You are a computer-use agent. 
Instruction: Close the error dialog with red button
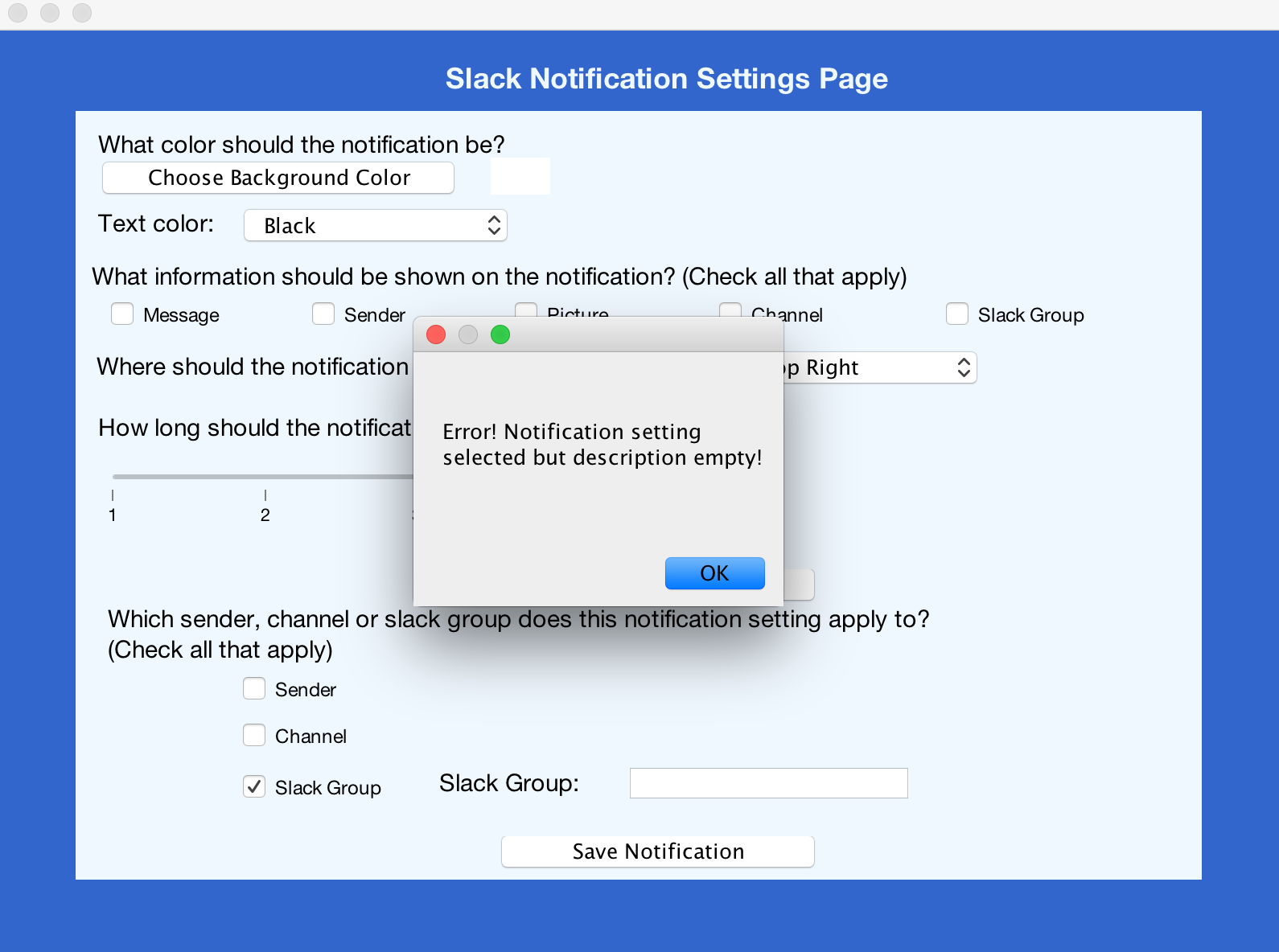436,334
